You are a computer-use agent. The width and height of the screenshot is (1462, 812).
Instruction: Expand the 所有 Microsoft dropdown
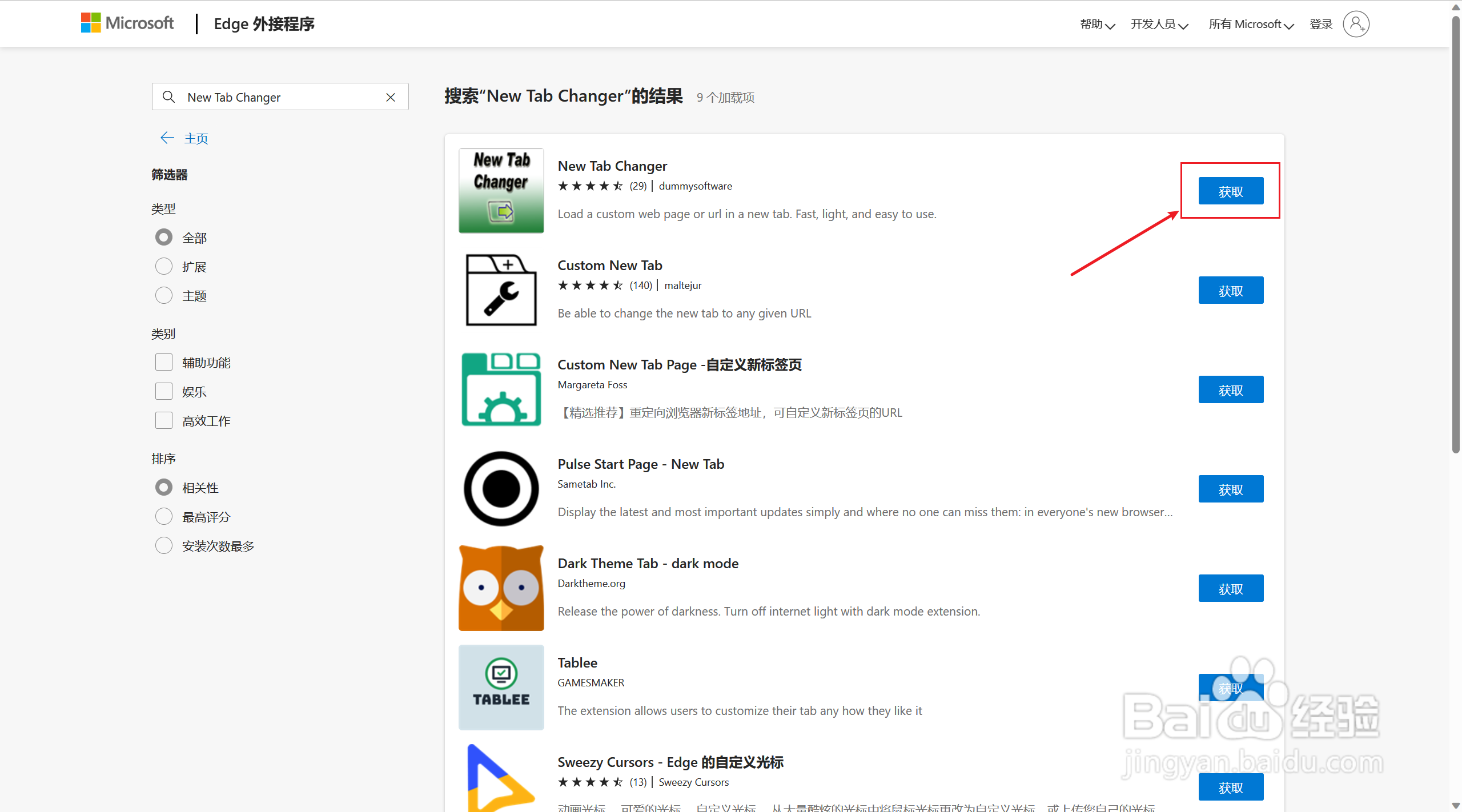coord(1251,24)
